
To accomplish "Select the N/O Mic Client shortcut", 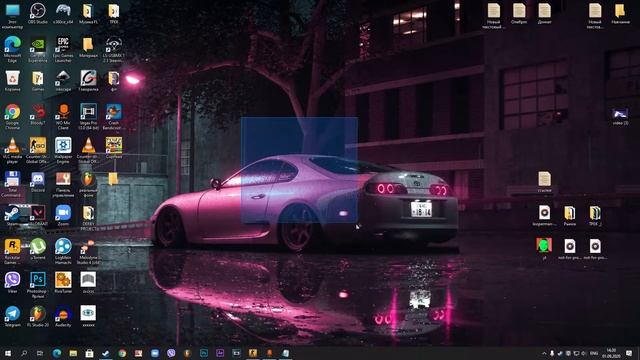I will (63, 111).
